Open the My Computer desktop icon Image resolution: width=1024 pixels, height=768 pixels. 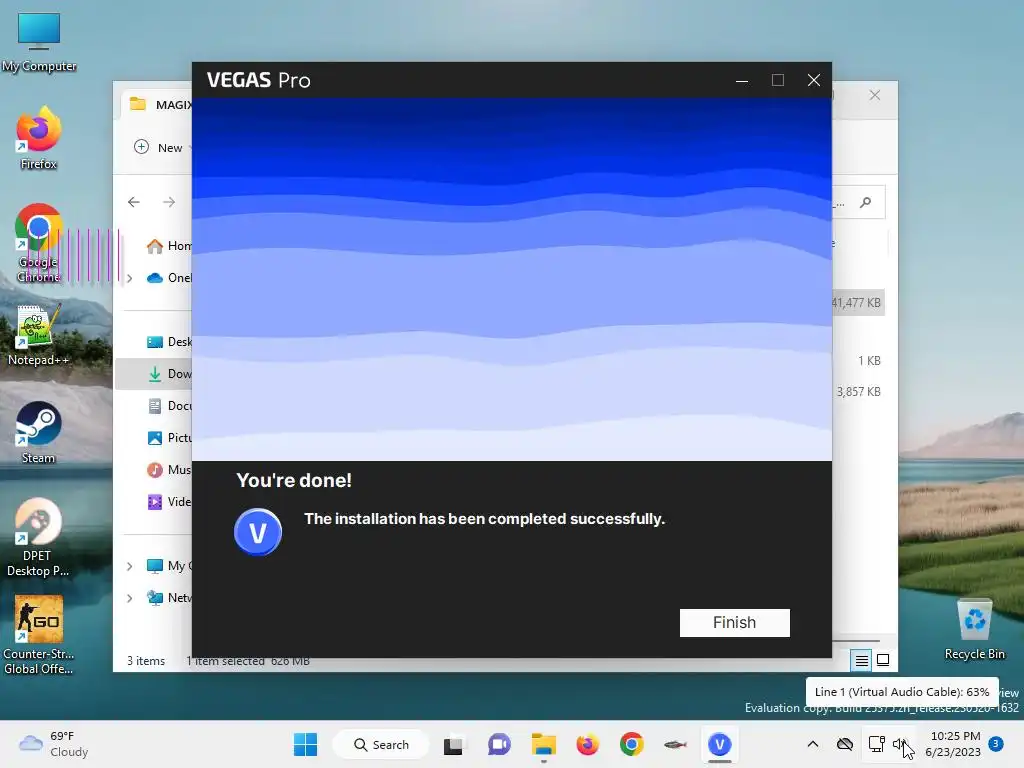pos(39,41)
